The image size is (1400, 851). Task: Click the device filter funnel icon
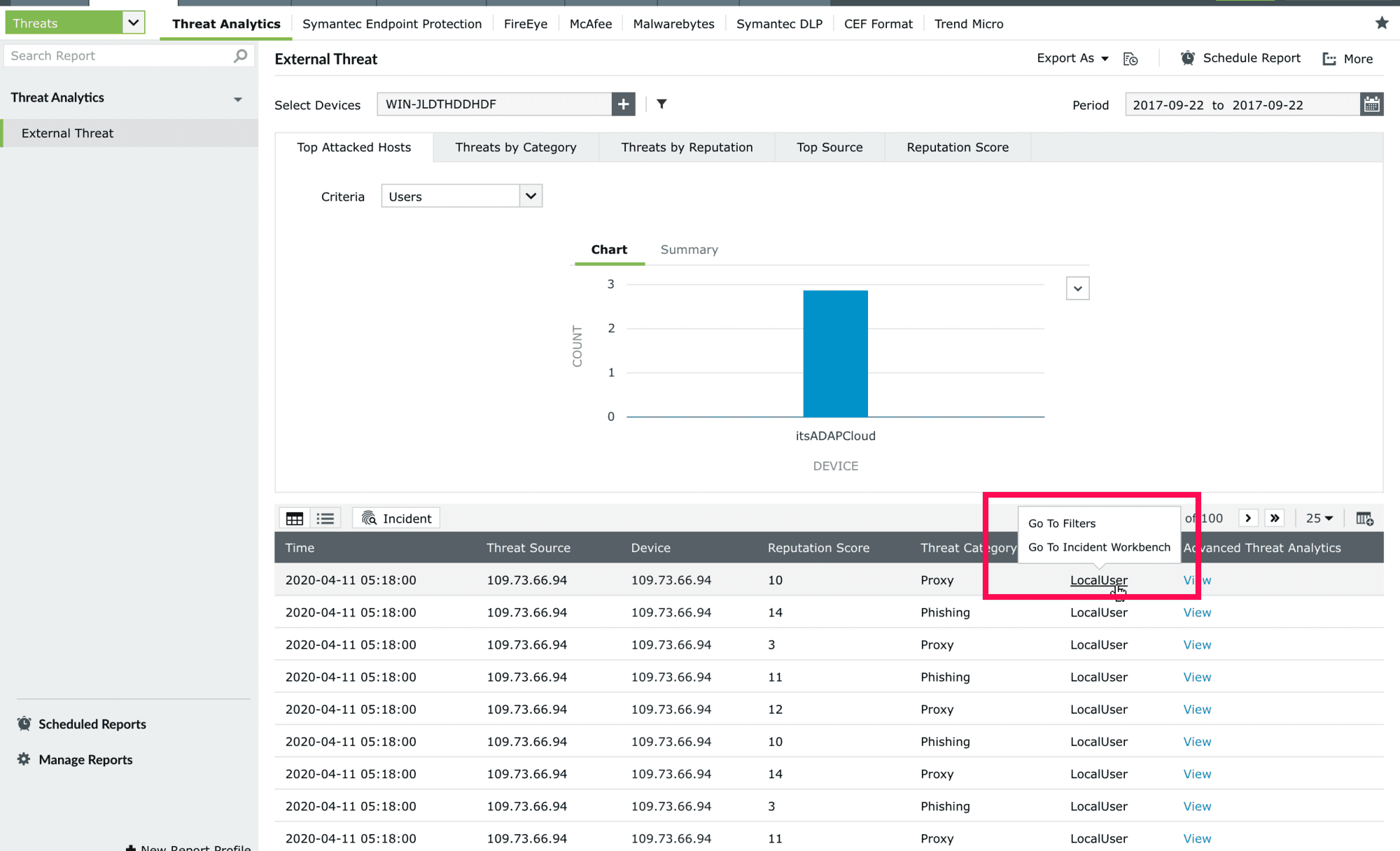coord(661,104)
